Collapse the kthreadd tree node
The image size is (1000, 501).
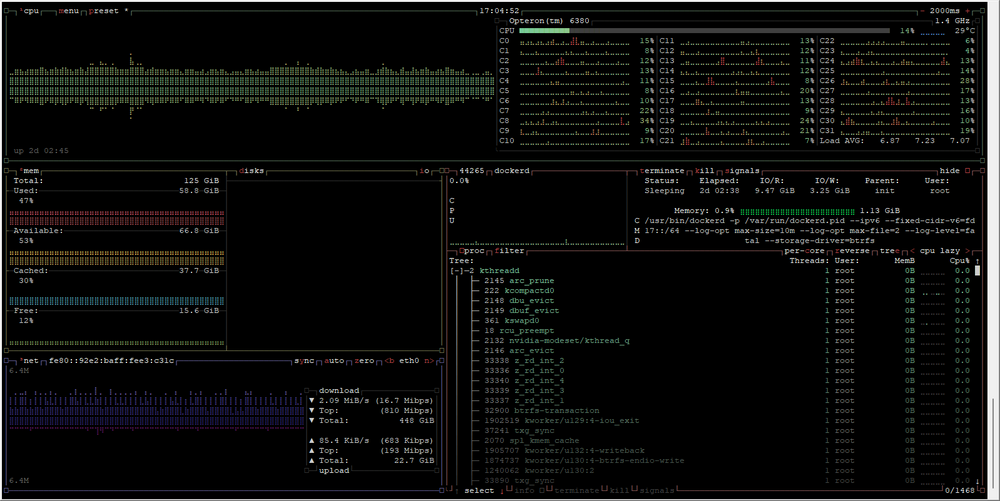[457, 271]
